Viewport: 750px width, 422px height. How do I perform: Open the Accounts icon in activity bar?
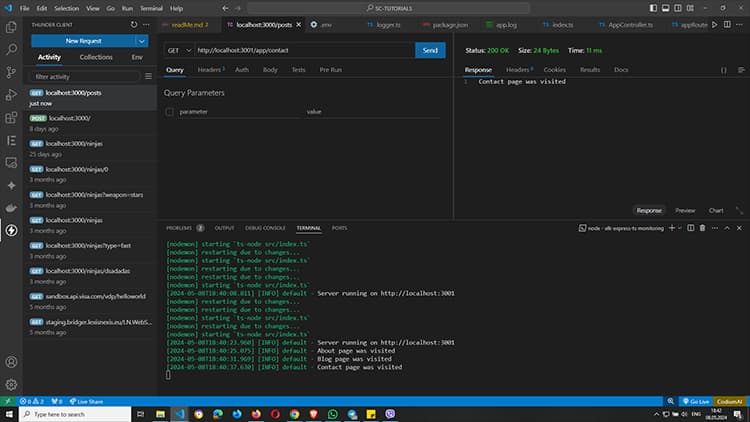coord(11,361)
